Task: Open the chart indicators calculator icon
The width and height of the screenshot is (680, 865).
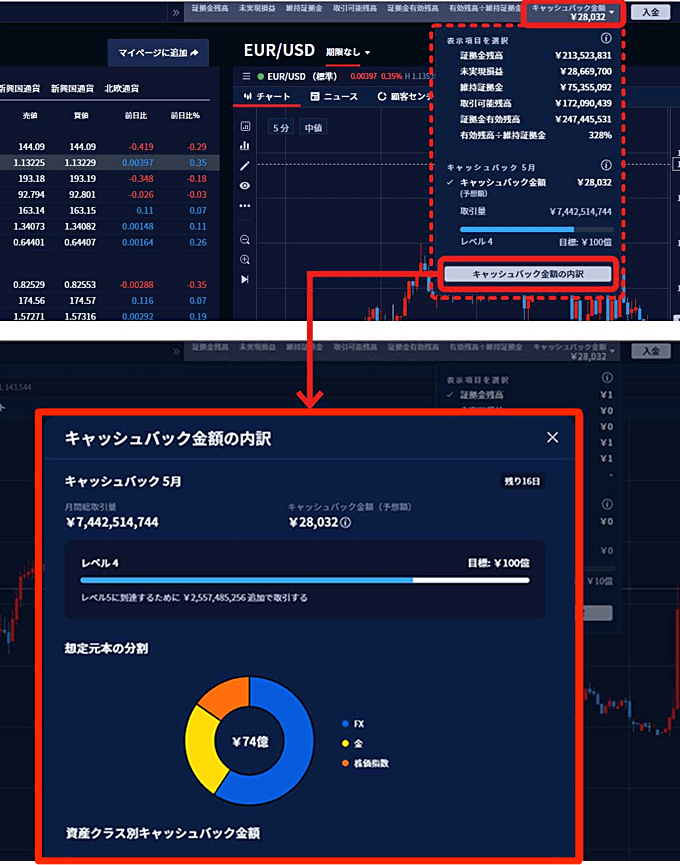Action: point(245,126)
